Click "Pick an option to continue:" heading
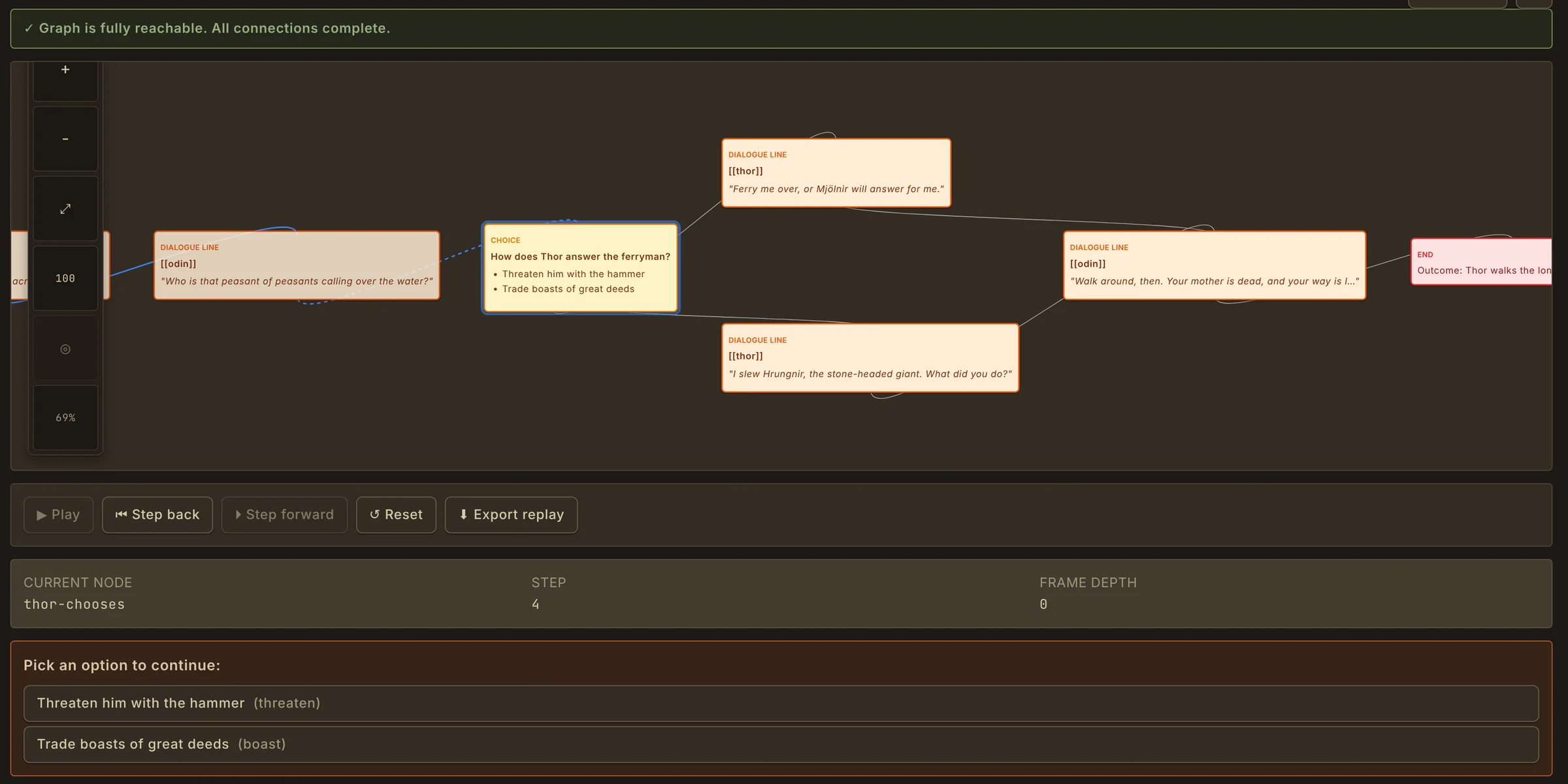Screen dimensions: 1568x784 click(122, 665)
